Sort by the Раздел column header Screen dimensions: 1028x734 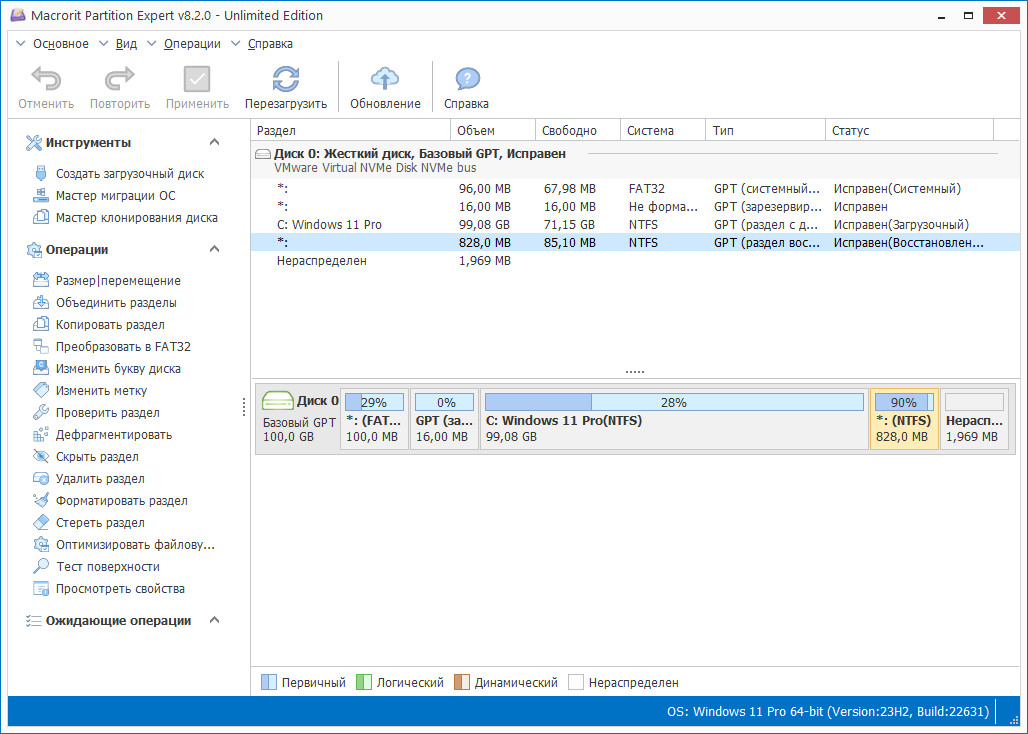click(351, 130)
